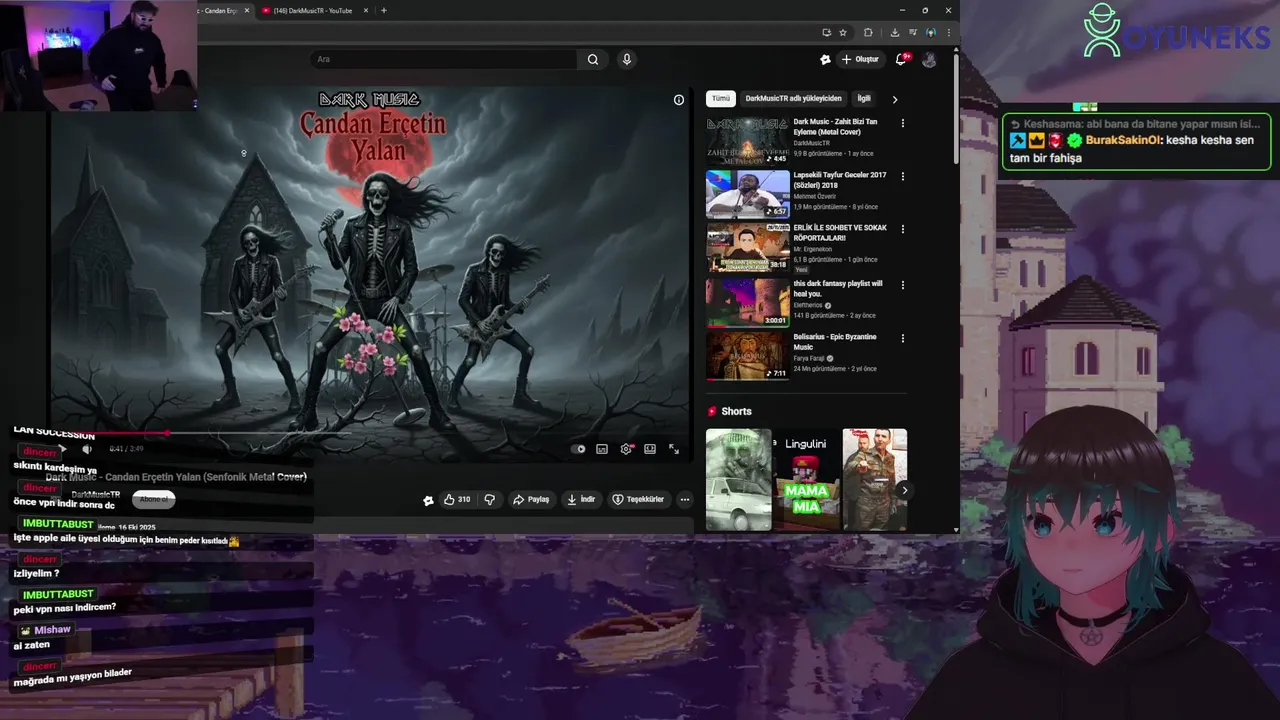Click the YouTube search magnifier button
1280x720 pixels.
click(593, 59)
